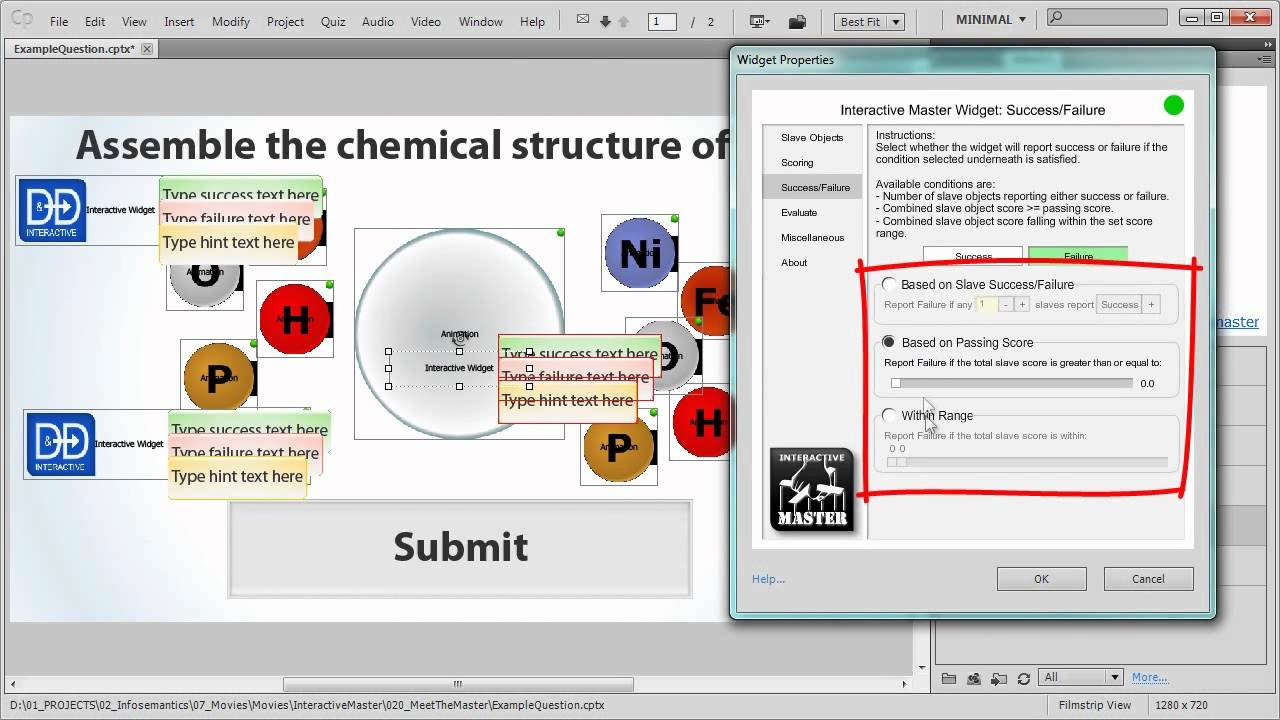The width and height of the screenshot is (1280, 720).
Task: Go to previous slide with up arrow
Action: (623, 21)
